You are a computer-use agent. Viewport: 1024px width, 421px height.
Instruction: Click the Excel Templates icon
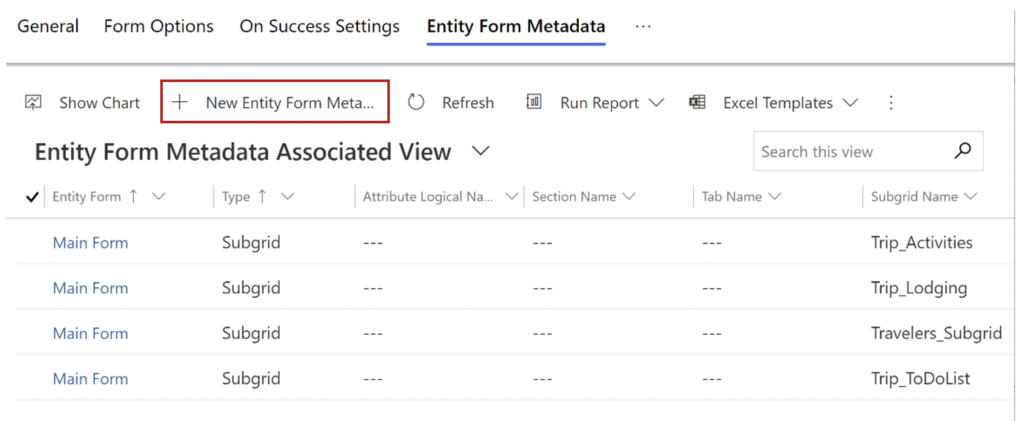point(697,103)
